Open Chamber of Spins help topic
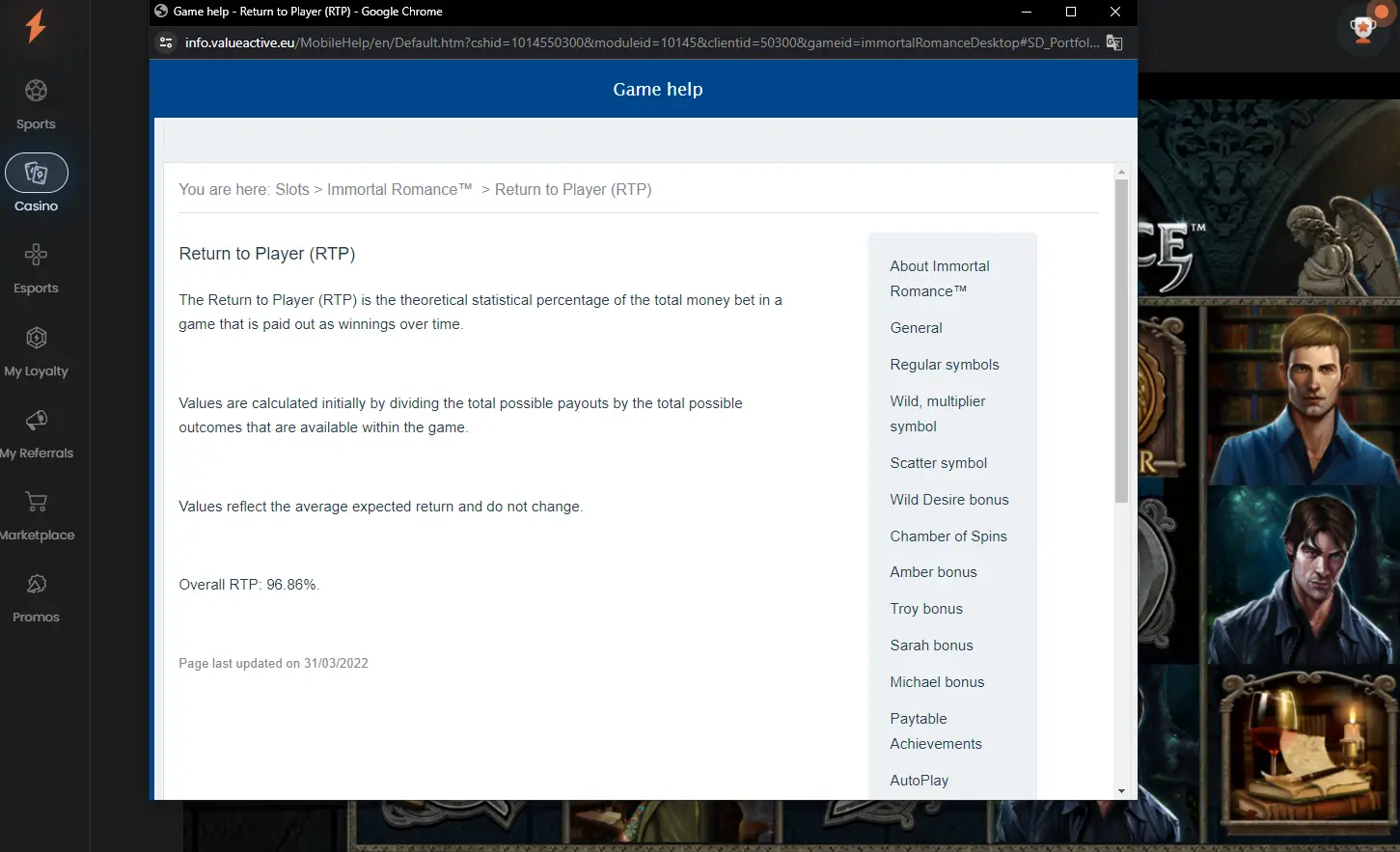This screenshot has height=852, width=1400. click(948, 536)
